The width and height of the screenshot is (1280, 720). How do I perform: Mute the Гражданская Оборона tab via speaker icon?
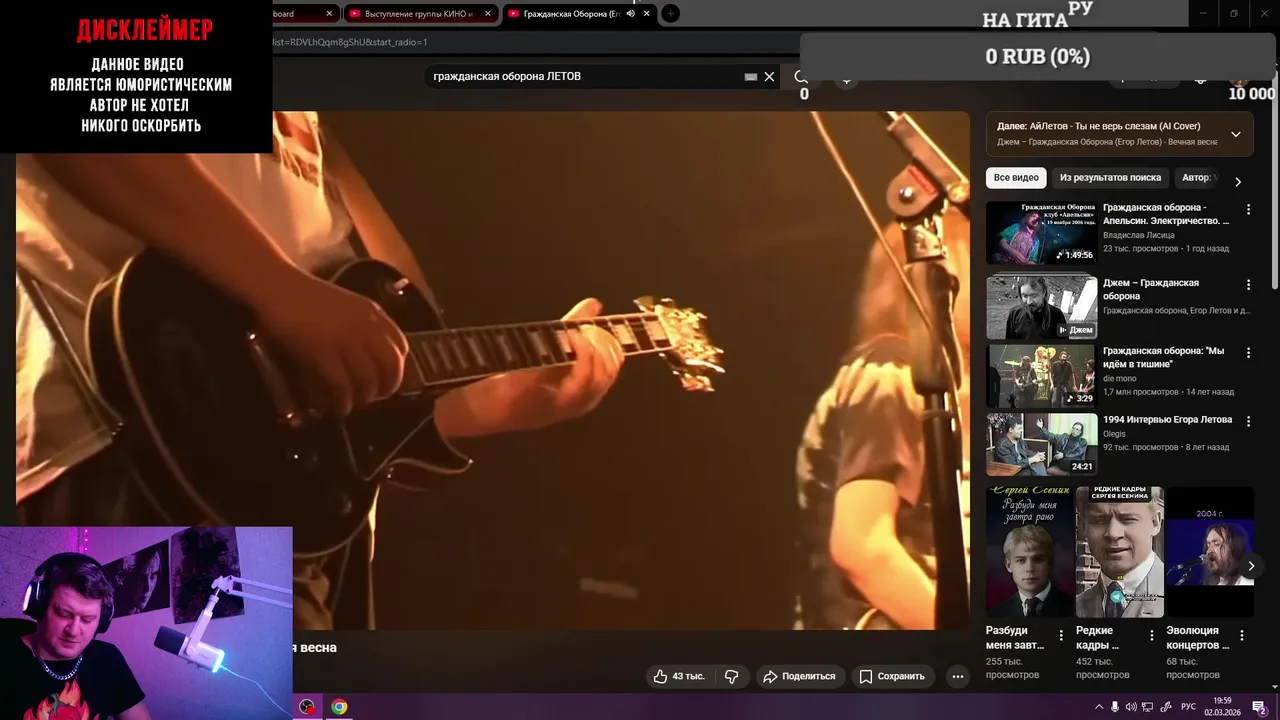pyautogui.click(x=631, y=14)
